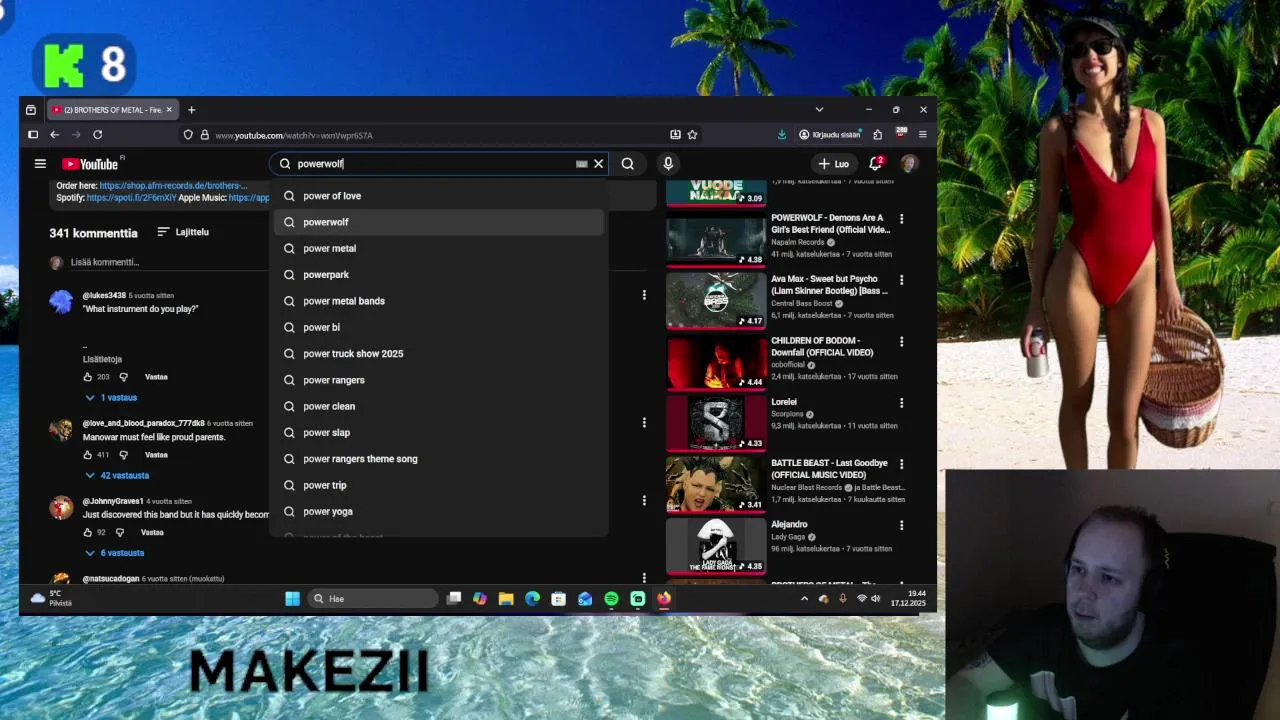This screenshot has height=720, width=1280.
Task: Open the Windows Start menu
Action: [x=292, y=599]
